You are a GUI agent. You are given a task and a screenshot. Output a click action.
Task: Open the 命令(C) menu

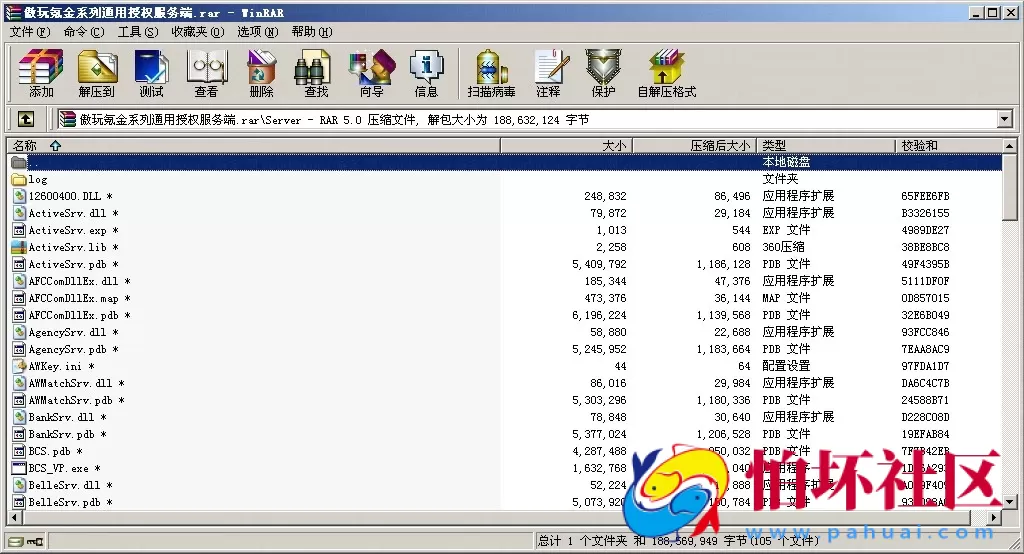pos(84,32)
